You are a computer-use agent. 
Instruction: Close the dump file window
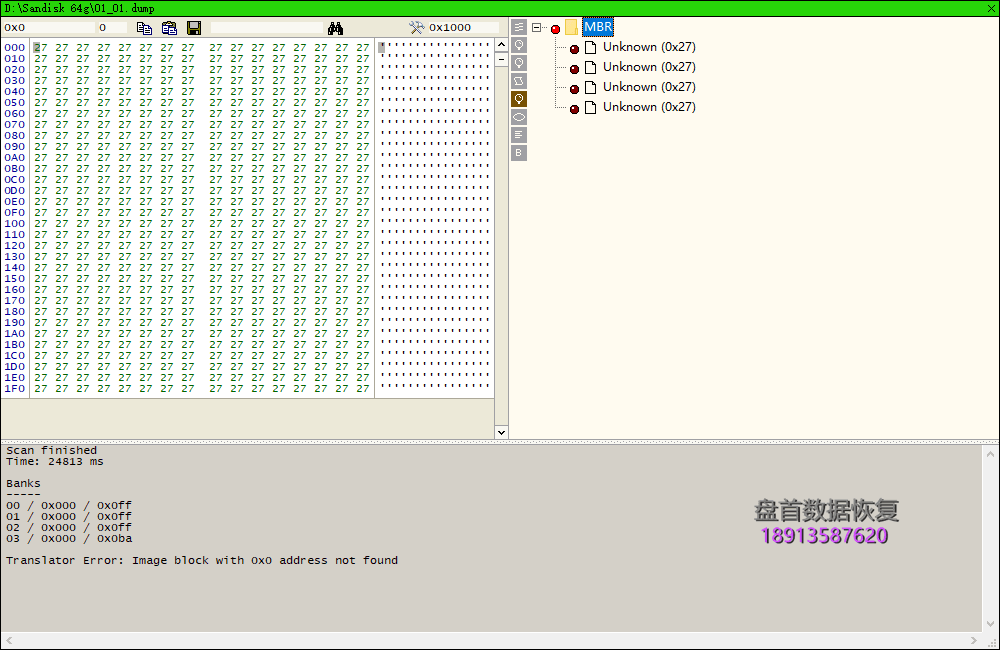(x=991, y=8)
